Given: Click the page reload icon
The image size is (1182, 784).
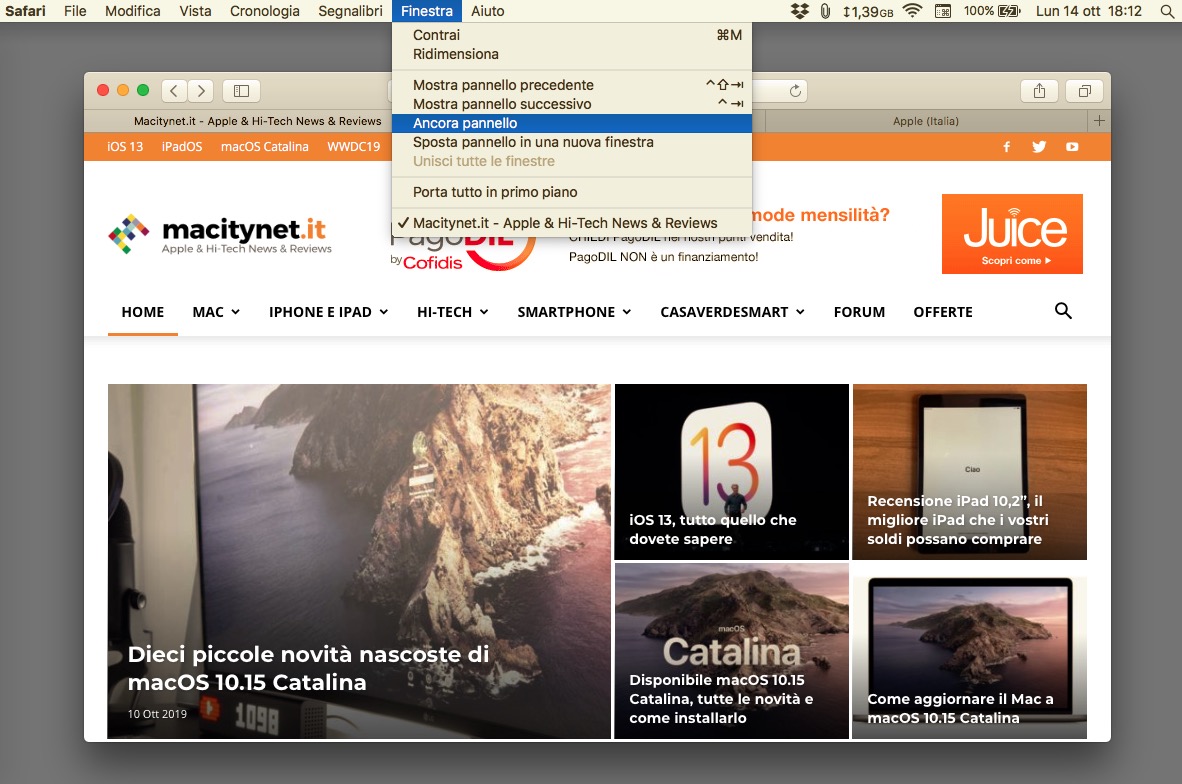Looking at the screenshot, I should [795, 91].
